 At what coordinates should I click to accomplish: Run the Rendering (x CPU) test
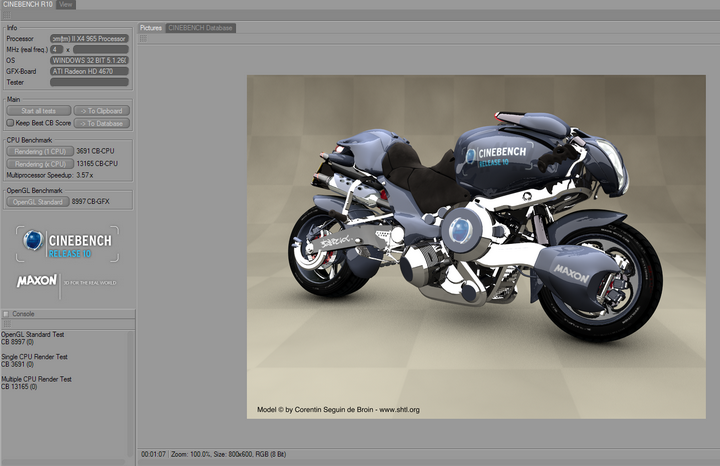(40, 164)
